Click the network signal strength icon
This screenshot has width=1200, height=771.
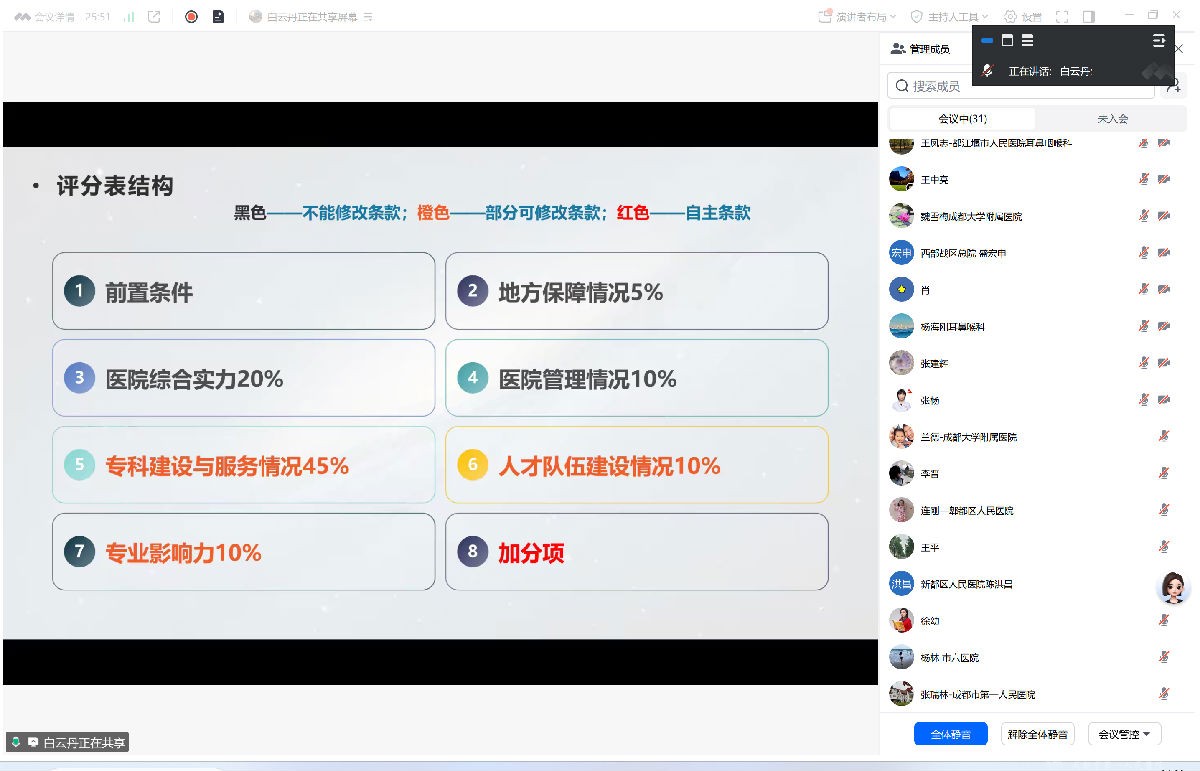point(130,16)
